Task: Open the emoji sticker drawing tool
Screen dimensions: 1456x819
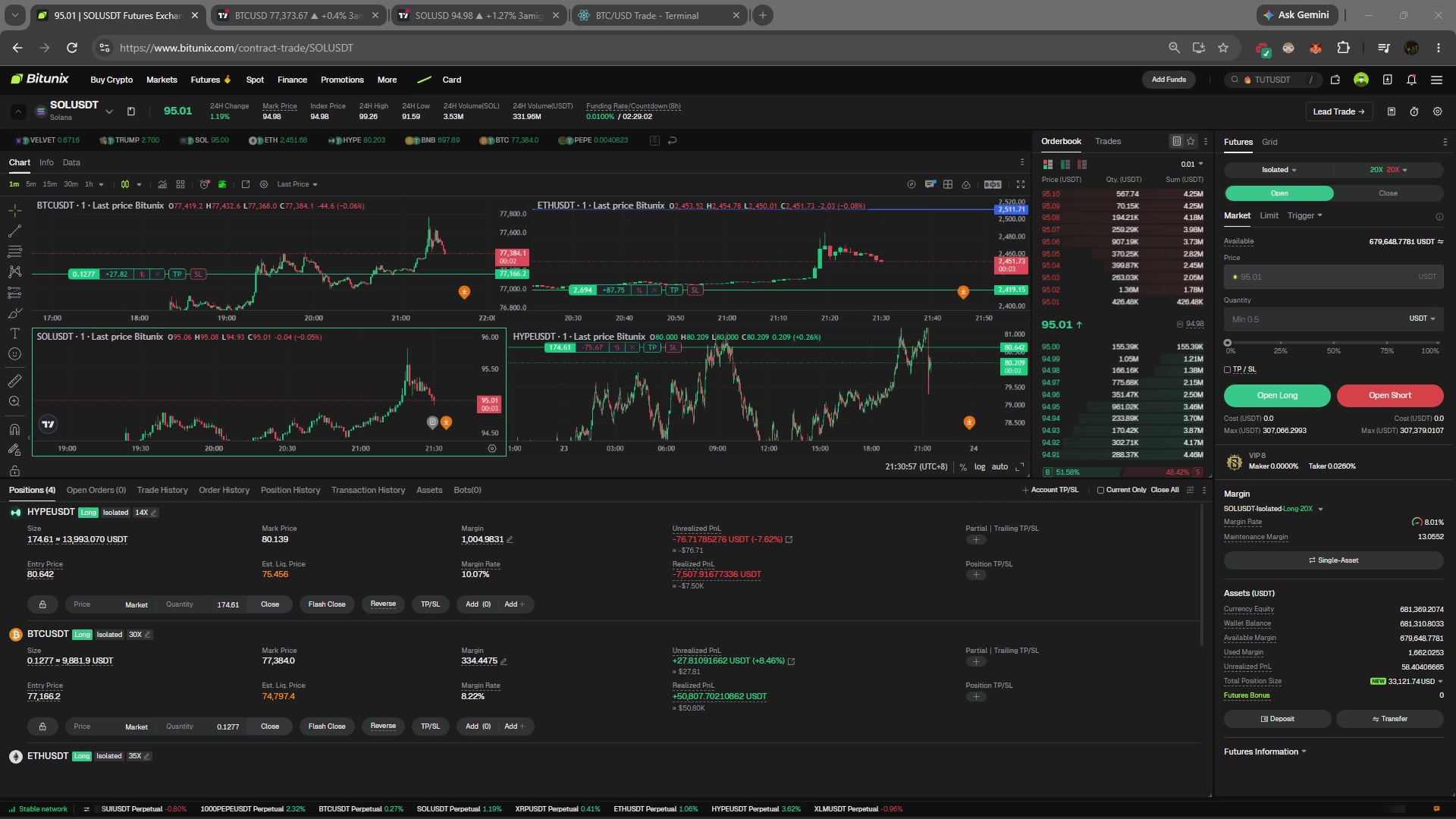Action: [x=14, y=353]
